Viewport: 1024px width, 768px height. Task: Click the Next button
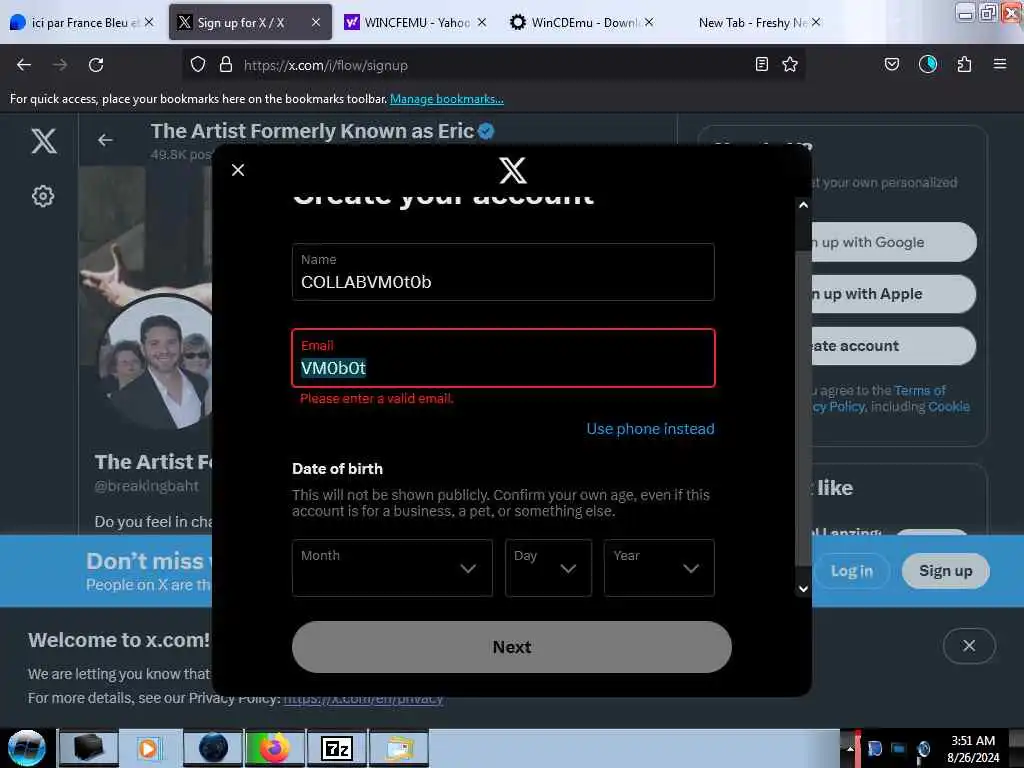pyautogui.click(x=511, y=647)
